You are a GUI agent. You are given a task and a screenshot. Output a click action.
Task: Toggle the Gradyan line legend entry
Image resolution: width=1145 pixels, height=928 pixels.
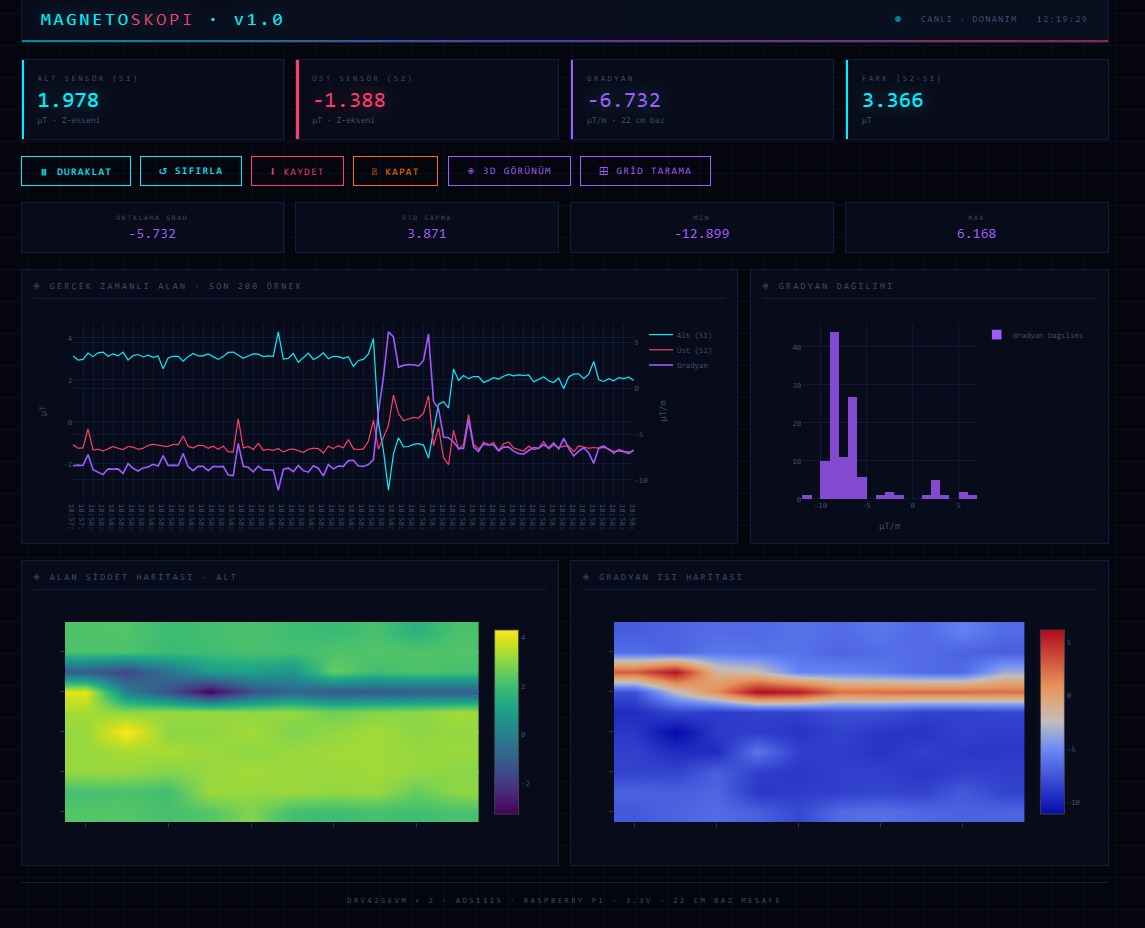point(680,366)
